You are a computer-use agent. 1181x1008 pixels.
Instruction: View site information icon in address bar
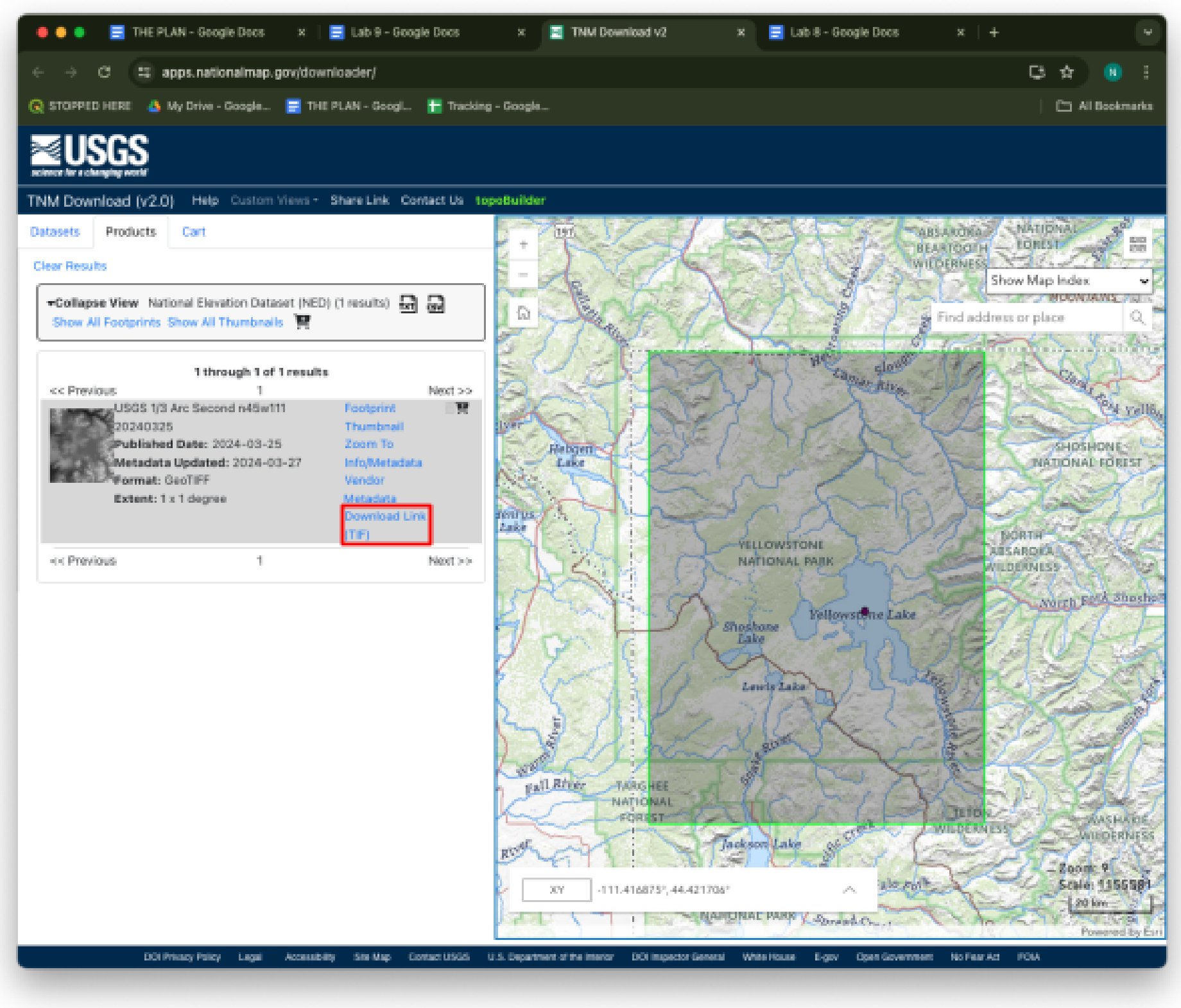[145, 72]
